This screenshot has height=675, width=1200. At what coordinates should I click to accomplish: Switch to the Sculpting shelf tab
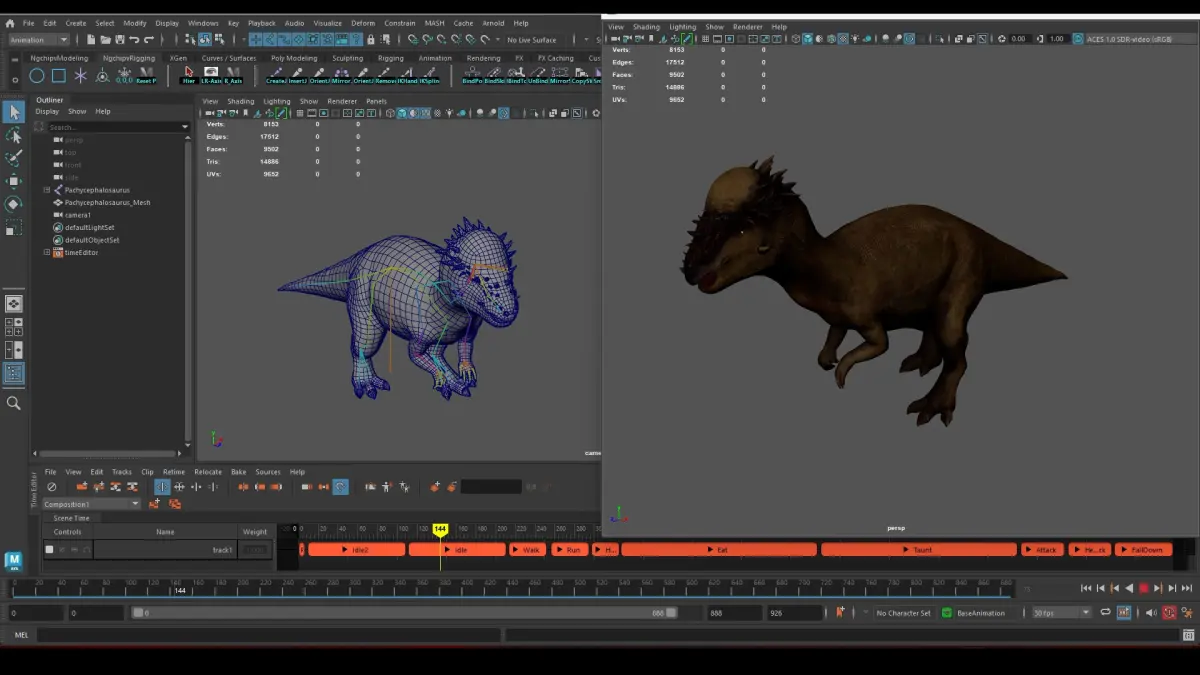(x=347, y=58)
